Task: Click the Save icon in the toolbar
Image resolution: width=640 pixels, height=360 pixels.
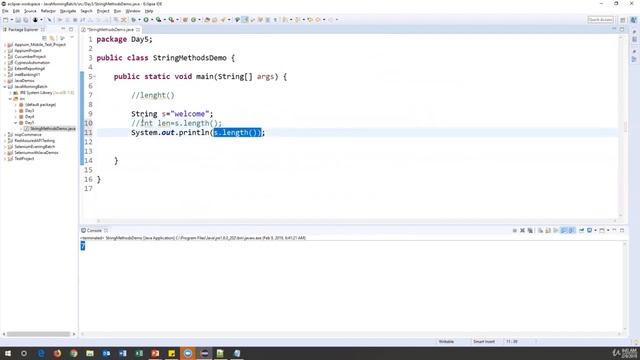Action: tap(18, 20)
